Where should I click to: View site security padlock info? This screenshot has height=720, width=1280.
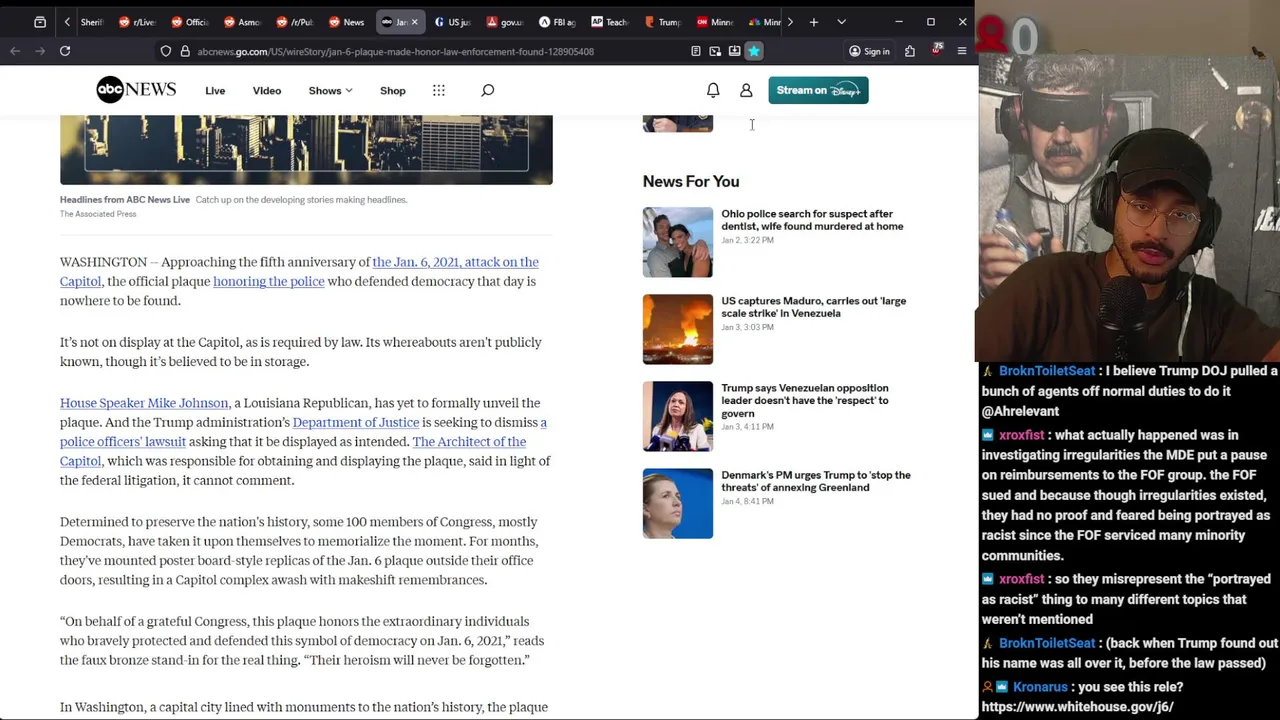pyautogui.click(x=185, y=51)
